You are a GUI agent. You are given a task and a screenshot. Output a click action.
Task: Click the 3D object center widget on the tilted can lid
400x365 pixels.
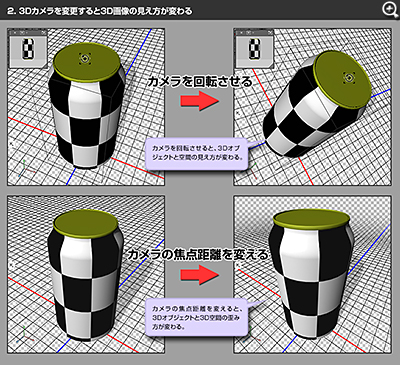[x=350, y=77]
